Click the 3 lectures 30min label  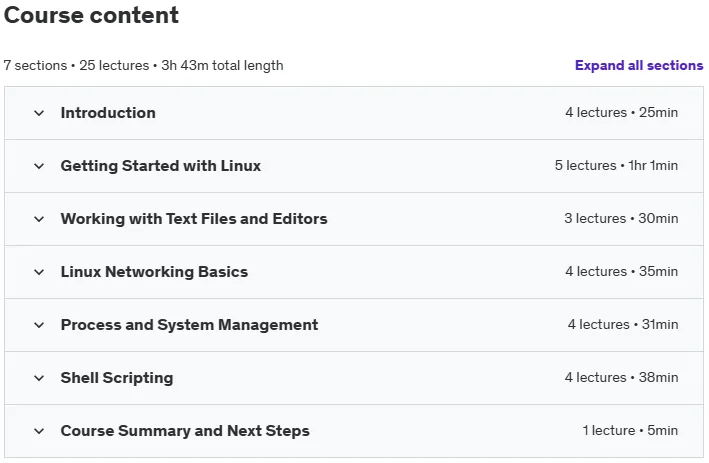(621, 218)
